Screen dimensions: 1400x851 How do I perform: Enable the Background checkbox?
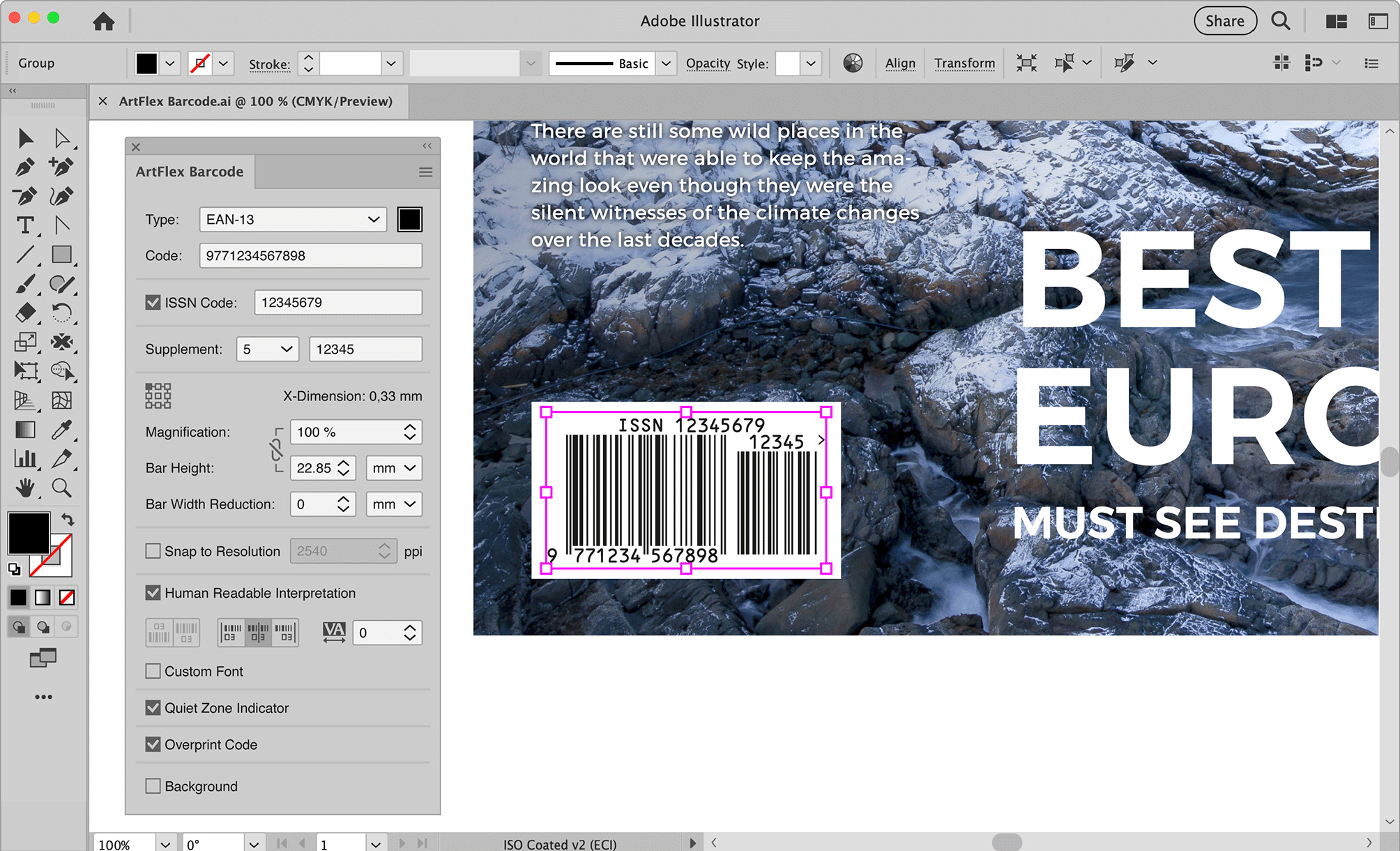[x=153, y=786]
